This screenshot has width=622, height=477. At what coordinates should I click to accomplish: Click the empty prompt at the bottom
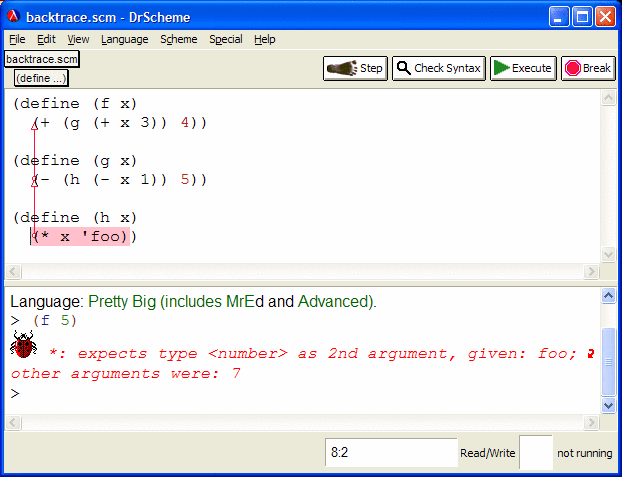click(x=15, y=393)
